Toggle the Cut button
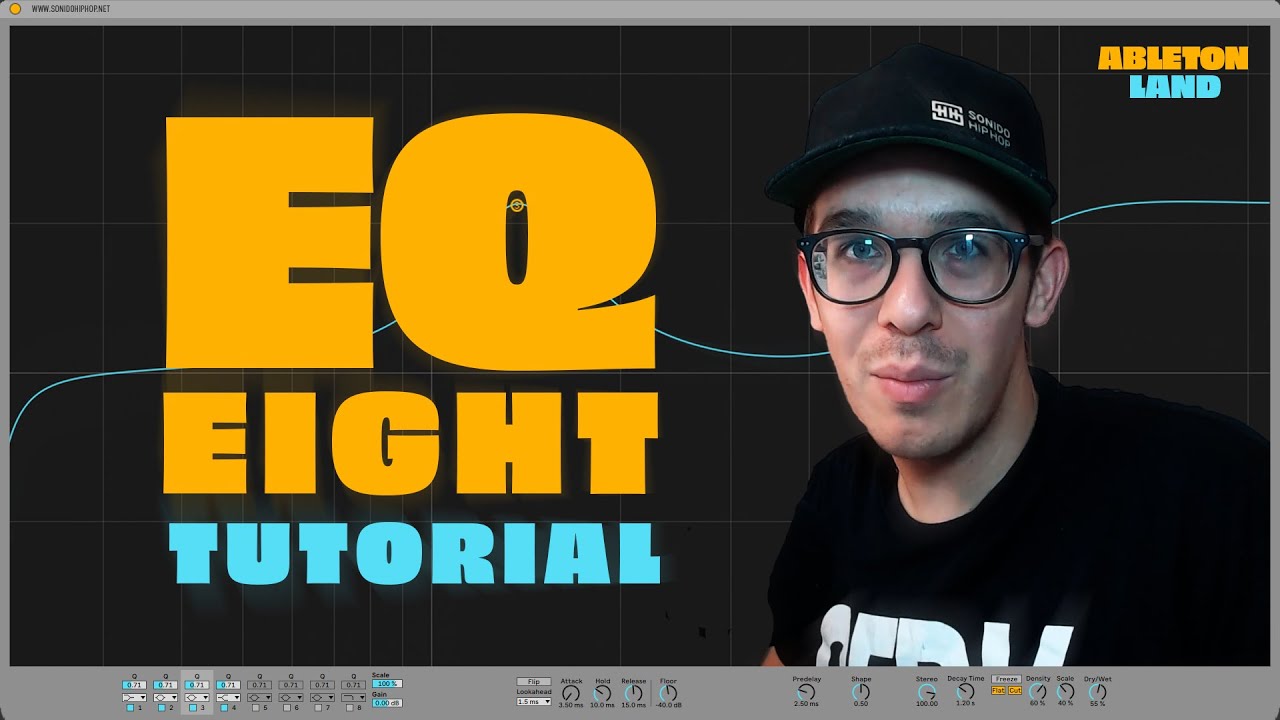Screen dimensions: 1280x720 (1015, 690)
